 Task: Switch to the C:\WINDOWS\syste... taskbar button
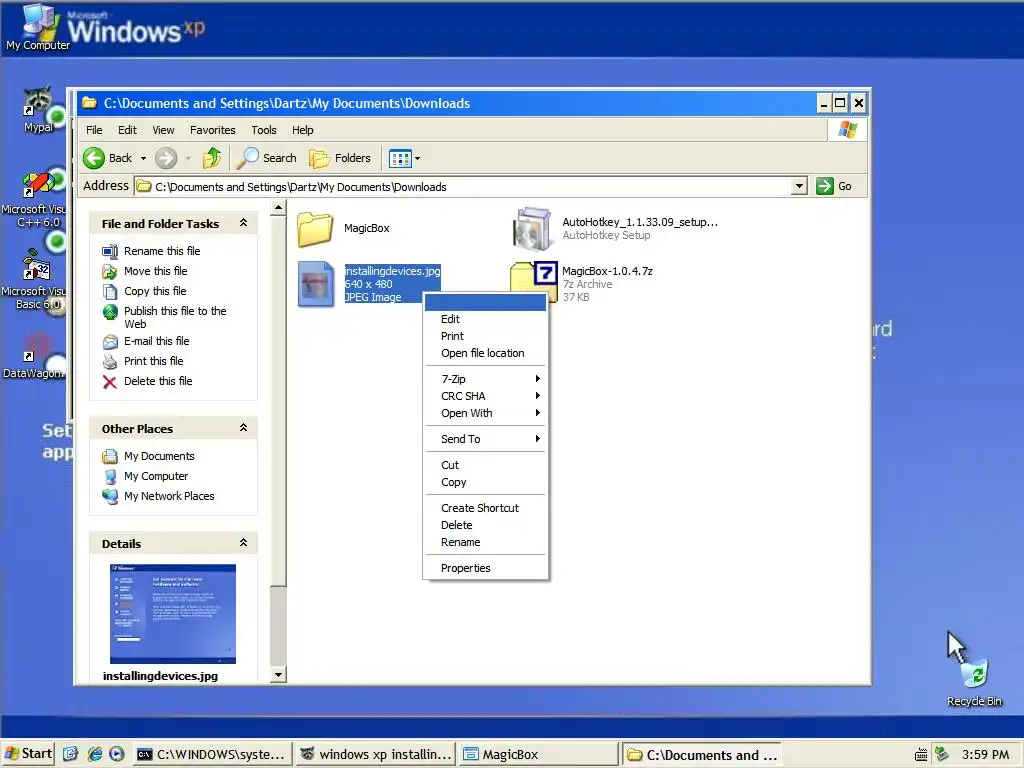click(x=212, y=755)
